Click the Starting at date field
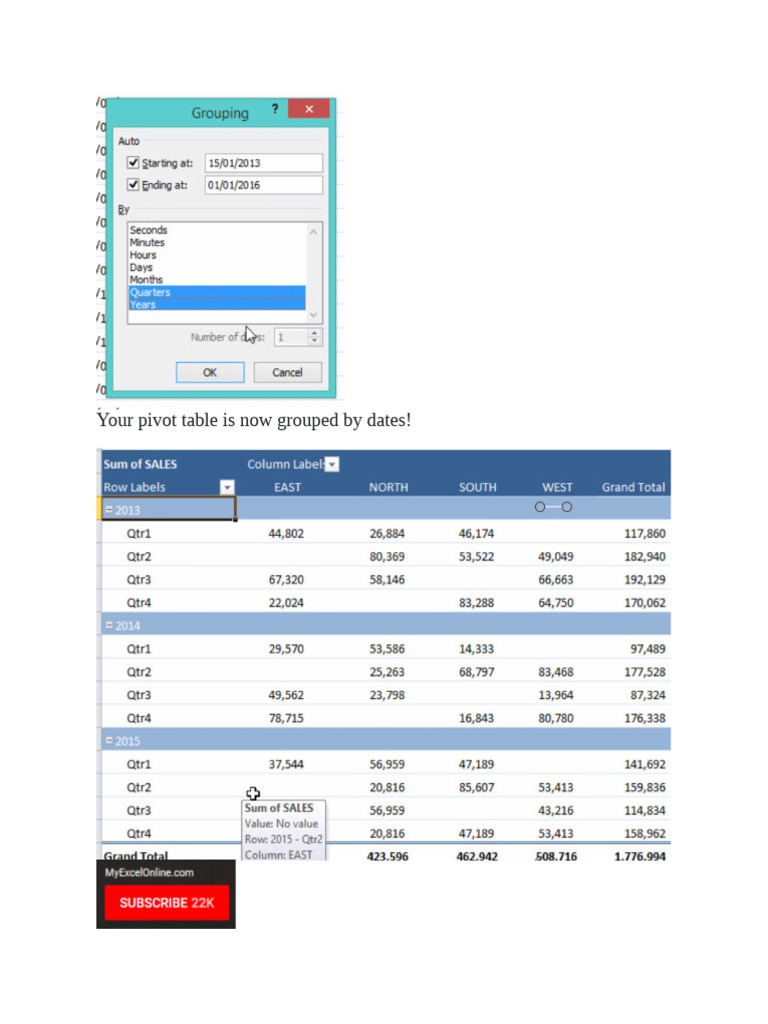 [x=263, y=163]
